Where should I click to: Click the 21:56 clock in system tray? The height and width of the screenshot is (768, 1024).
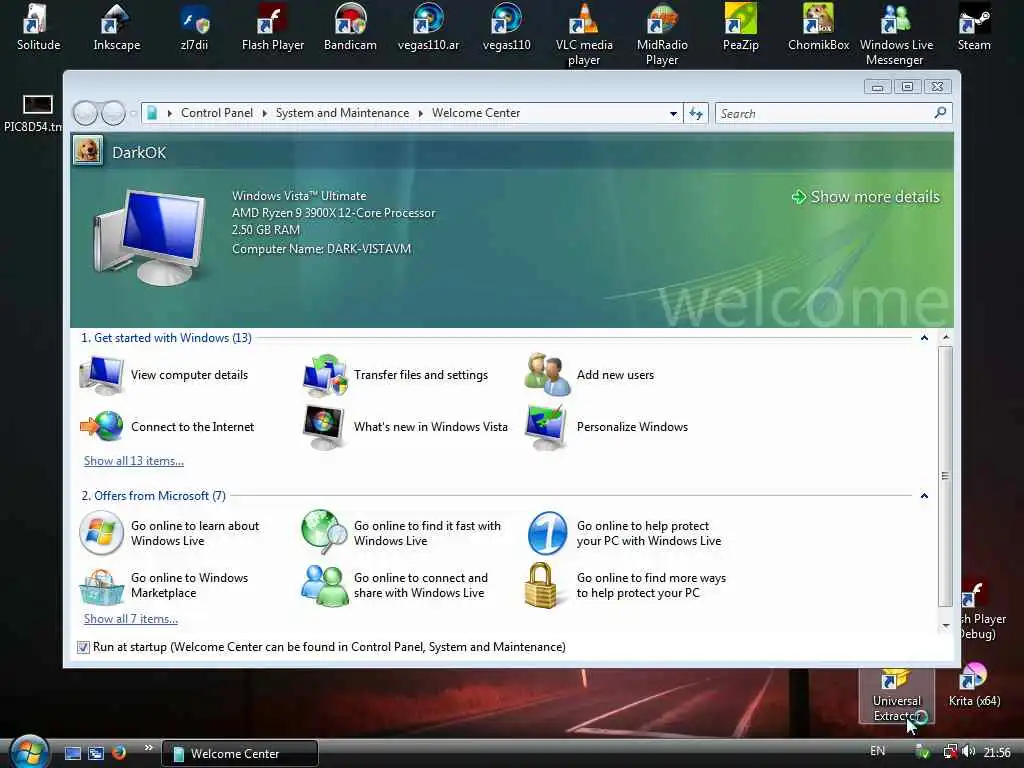point(997,752)
